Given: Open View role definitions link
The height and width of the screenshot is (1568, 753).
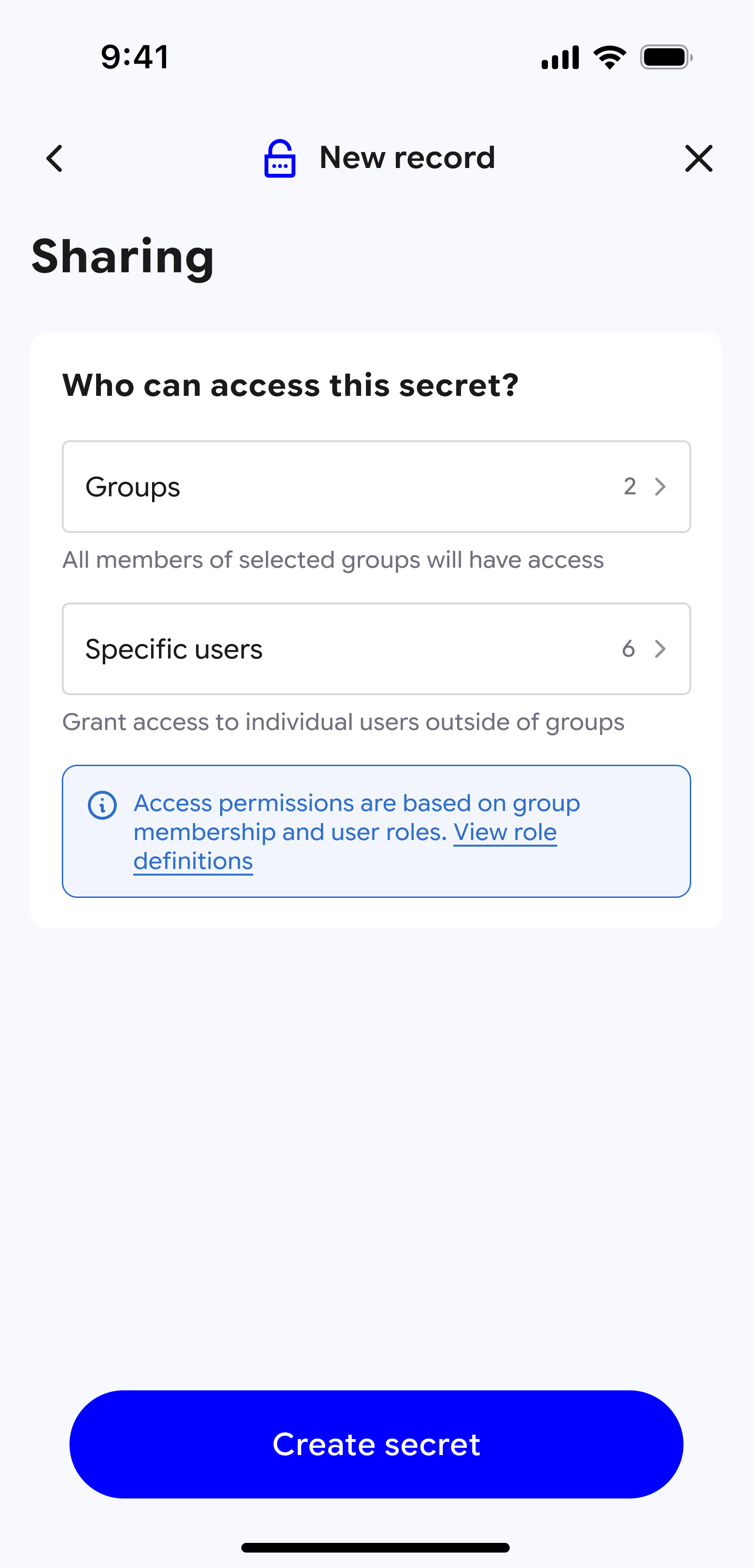Looking at the screenshot, I should point(345,846).
